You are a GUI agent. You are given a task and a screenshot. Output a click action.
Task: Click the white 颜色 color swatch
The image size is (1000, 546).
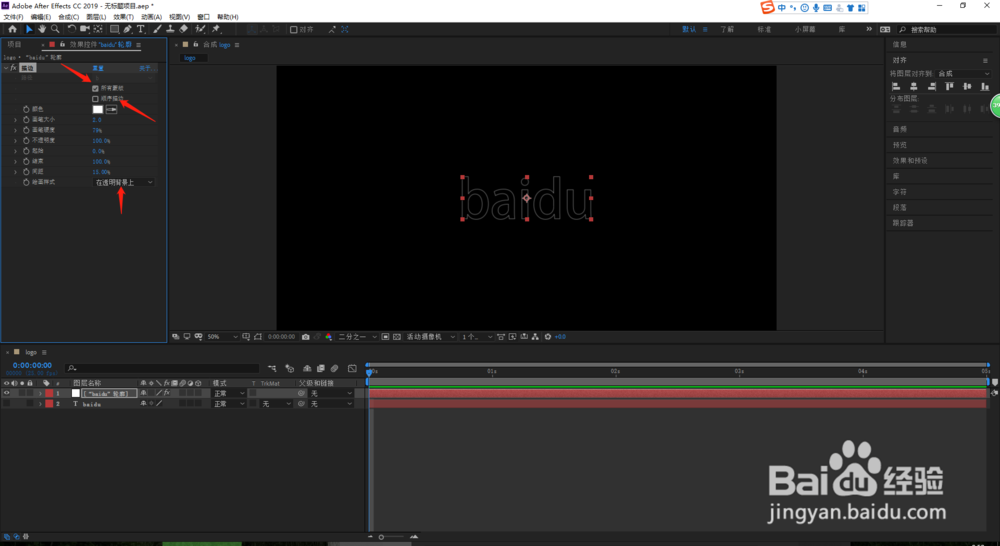click(98, 110)
